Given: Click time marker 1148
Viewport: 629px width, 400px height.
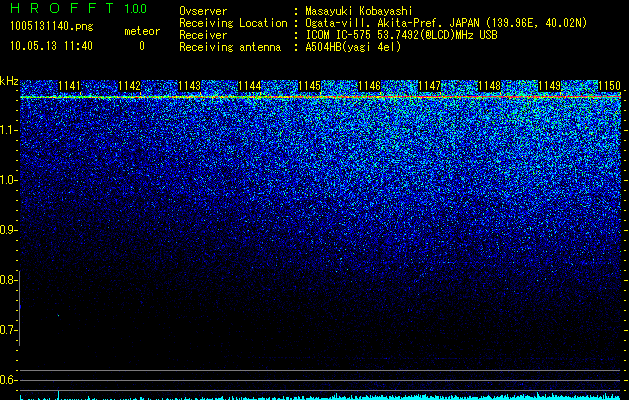Looking at the screenshot, I should pos(489,86).
